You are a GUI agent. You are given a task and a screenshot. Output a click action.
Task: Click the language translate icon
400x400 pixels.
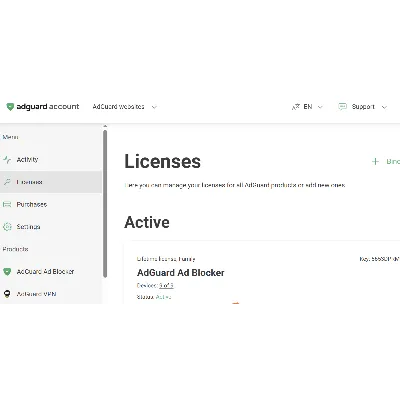296,107
